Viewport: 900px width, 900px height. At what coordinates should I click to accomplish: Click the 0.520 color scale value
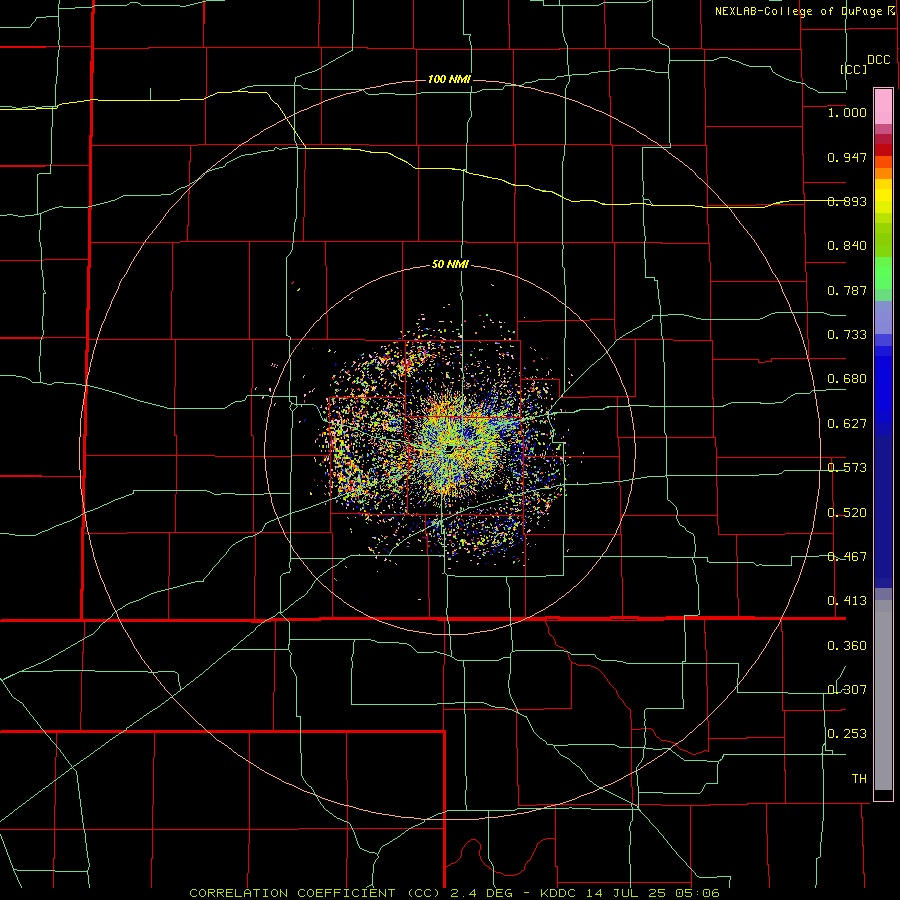(847, 513)
